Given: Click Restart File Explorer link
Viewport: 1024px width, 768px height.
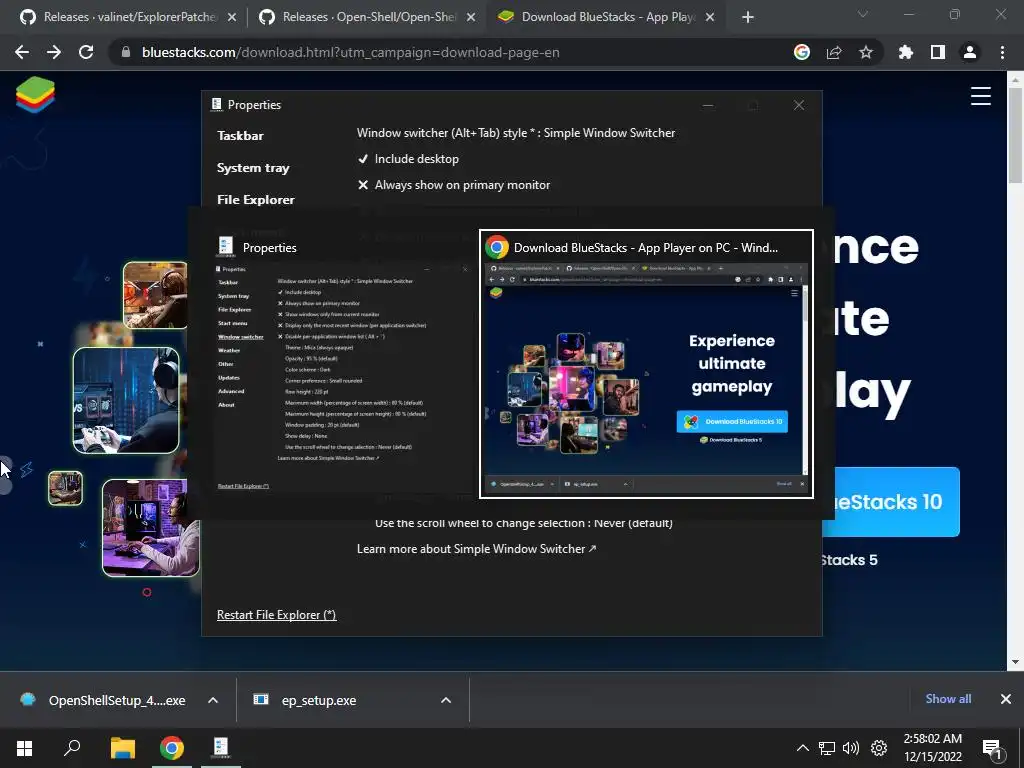Looking at the screenshot, I should [276, 615].
